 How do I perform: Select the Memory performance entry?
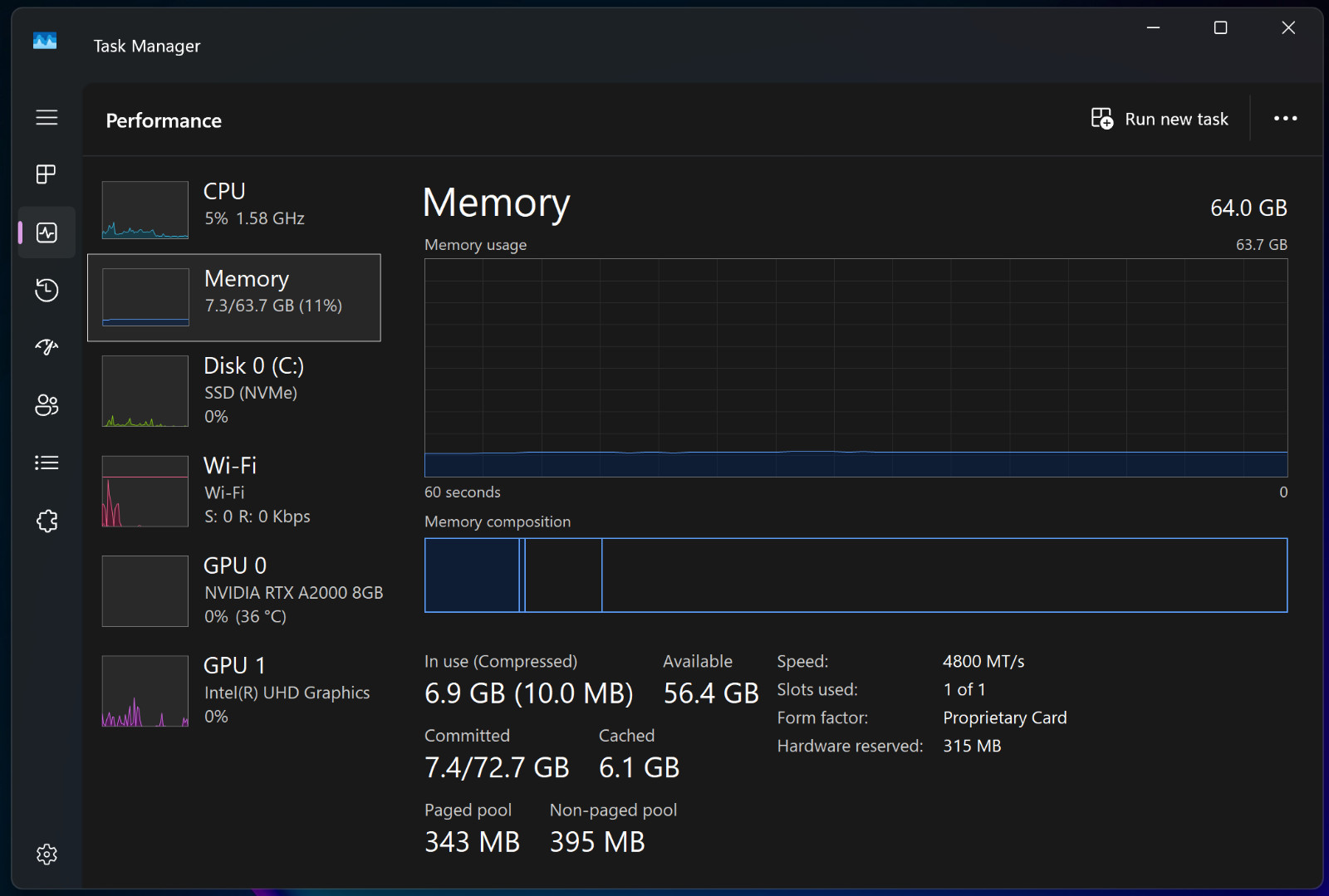pos(234,297)
